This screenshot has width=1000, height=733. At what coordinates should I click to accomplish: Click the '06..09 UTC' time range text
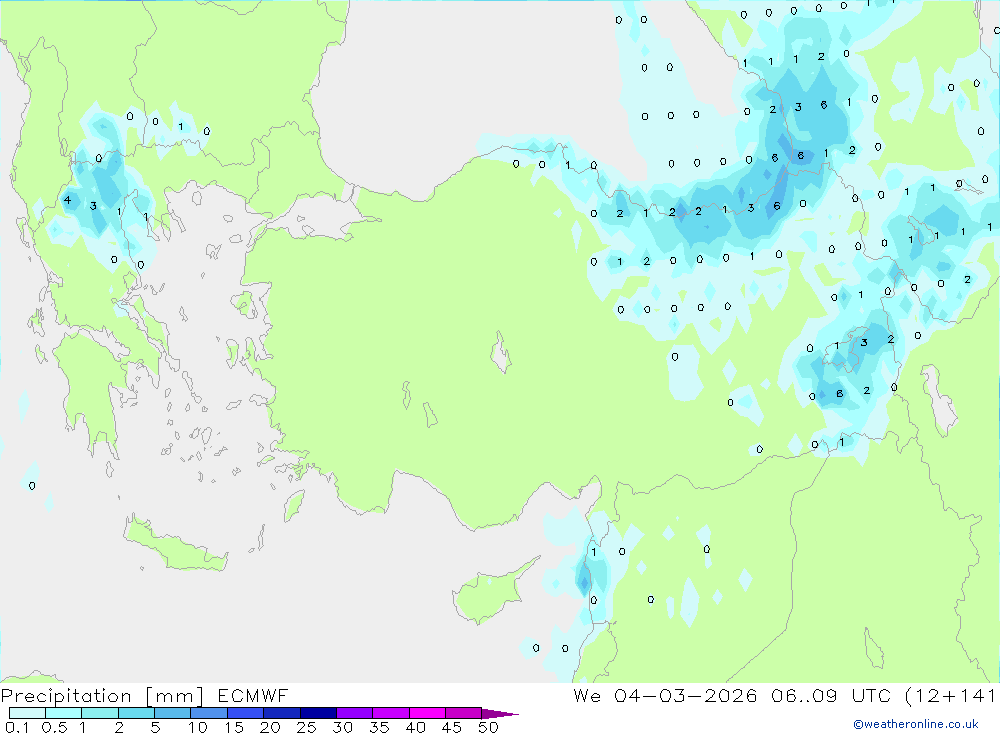830,696
